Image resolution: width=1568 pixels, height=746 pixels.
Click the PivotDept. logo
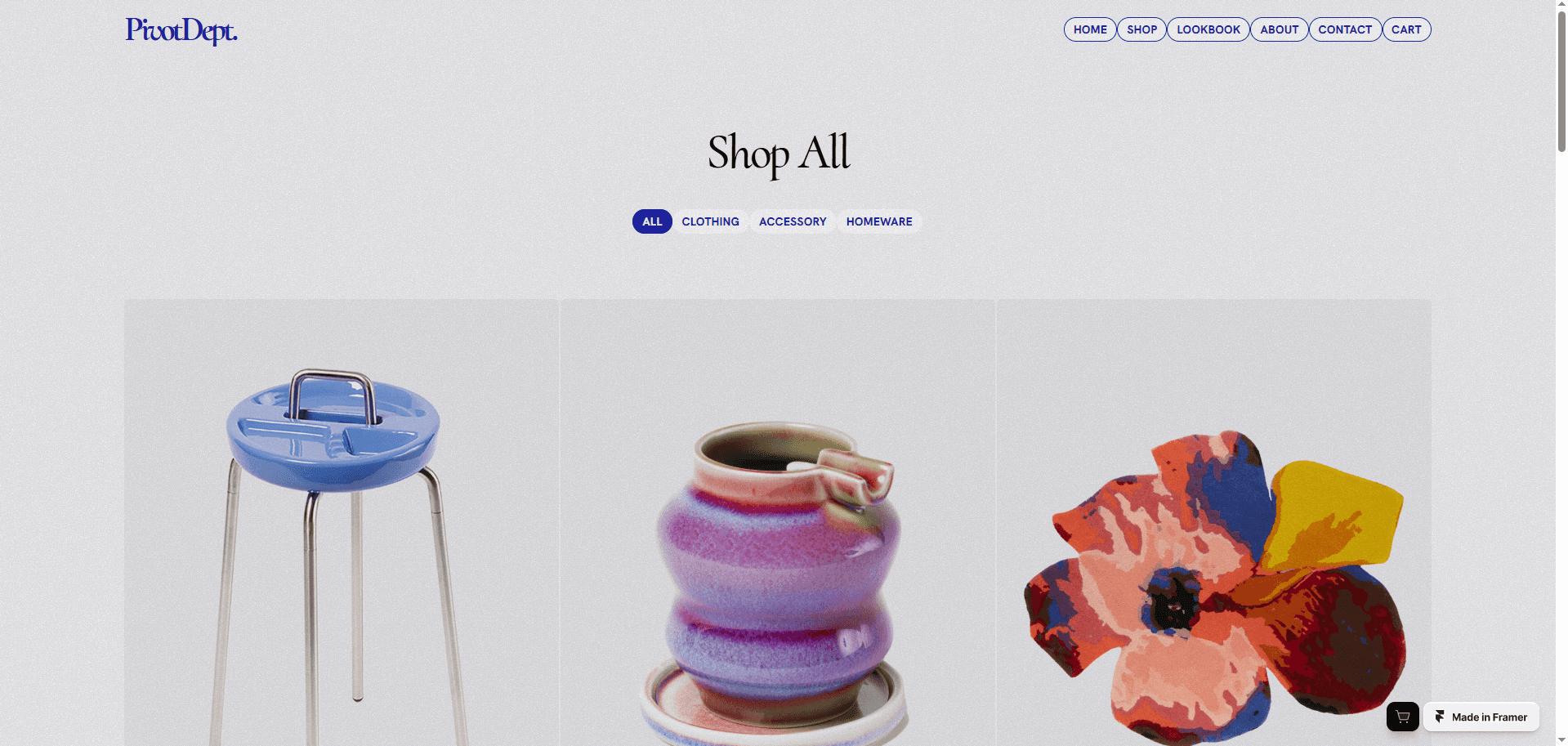tap(181, 31)
